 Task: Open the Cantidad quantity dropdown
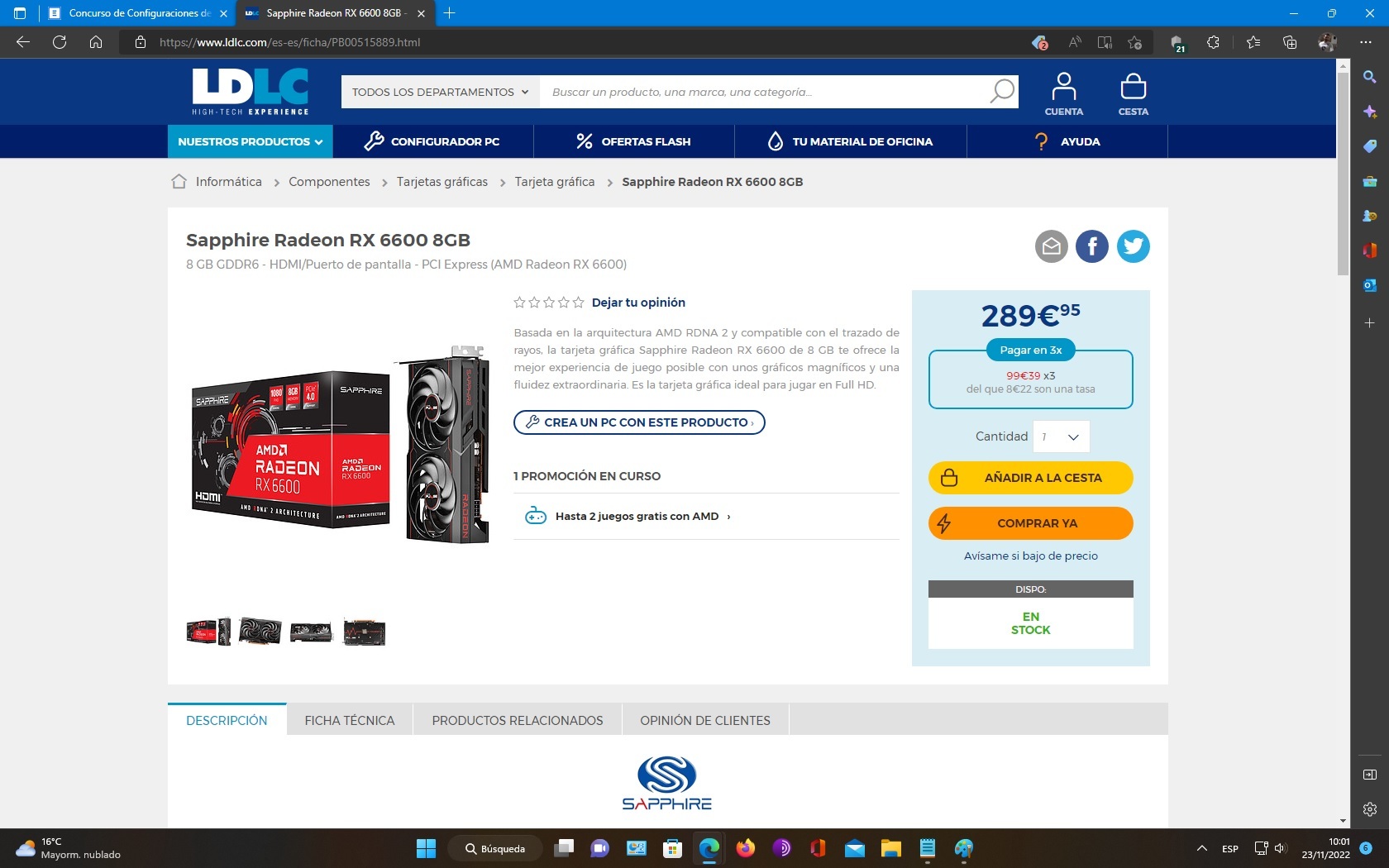(x=1061, y=436)
